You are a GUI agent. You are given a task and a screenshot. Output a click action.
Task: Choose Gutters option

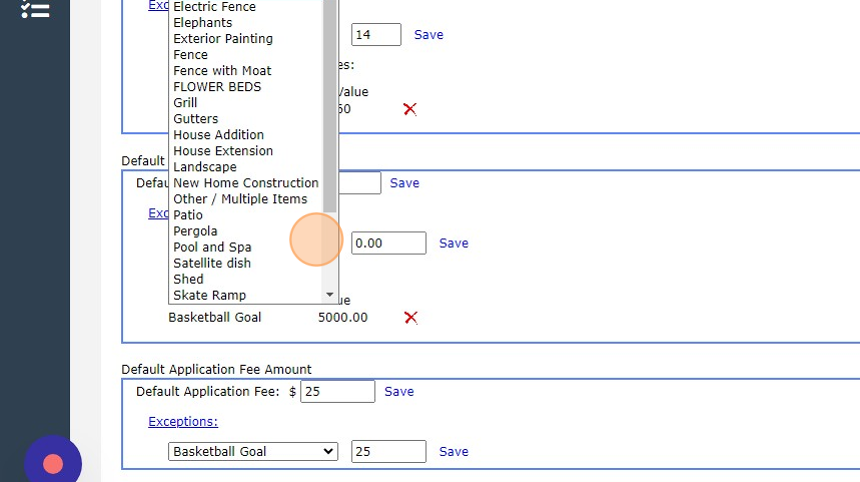tap(196, 118)
